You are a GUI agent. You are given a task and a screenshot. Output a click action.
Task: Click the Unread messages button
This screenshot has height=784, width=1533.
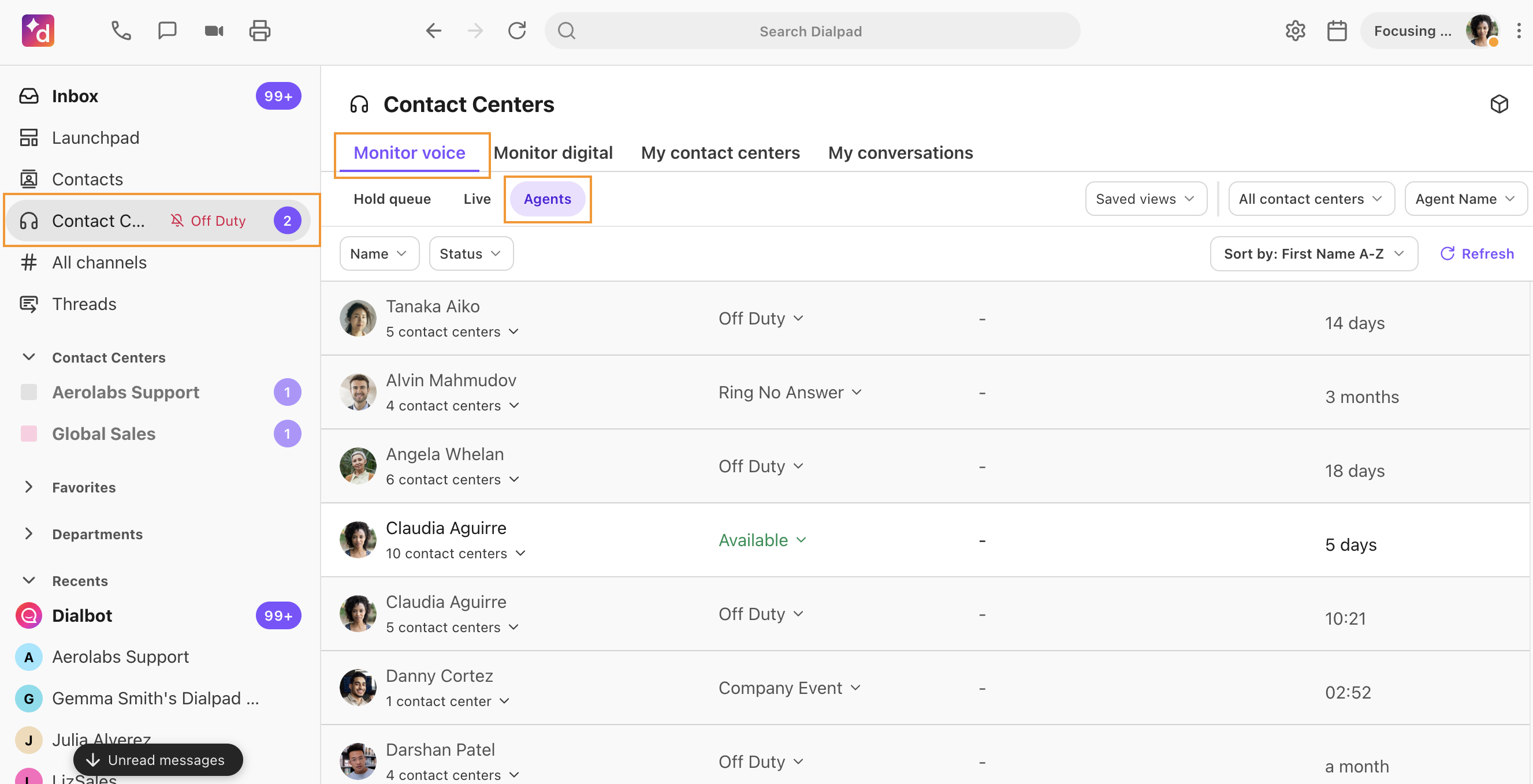pos(158,760)
